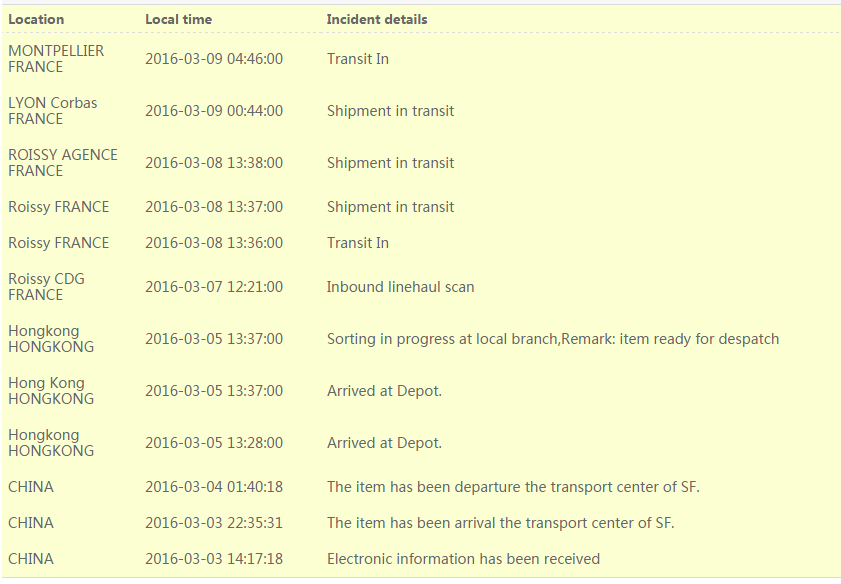Image resolution: width=841 pixels, height=584 pixels.
Task: Click the Location column header
Action: 36,19
